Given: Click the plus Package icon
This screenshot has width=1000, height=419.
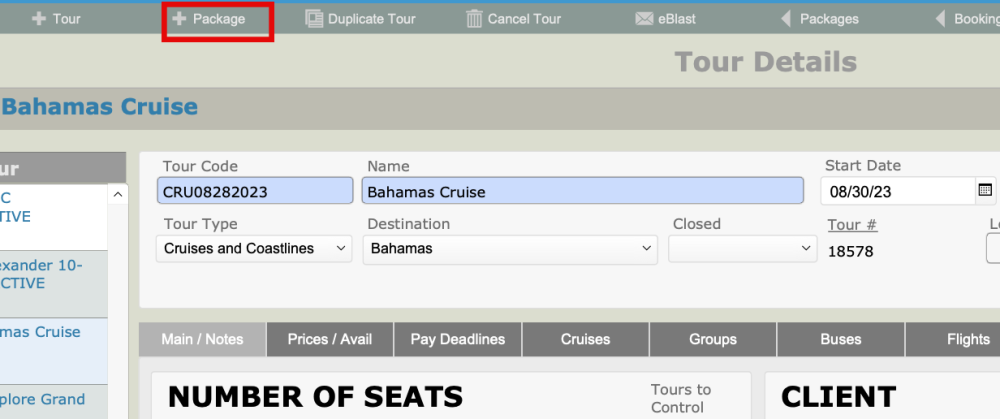Looking at the screenshot, I should click(x=180, y=19).
